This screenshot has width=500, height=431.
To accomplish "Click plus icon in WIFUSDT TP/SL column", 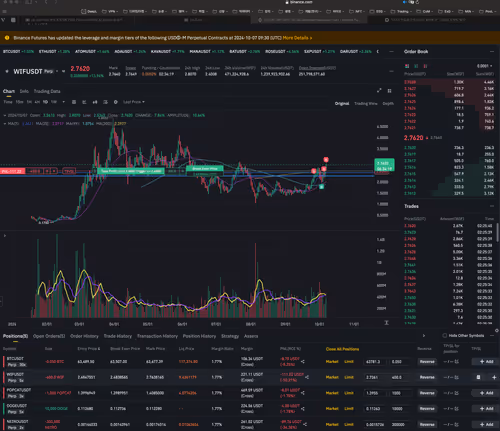I will click(494, 377).
